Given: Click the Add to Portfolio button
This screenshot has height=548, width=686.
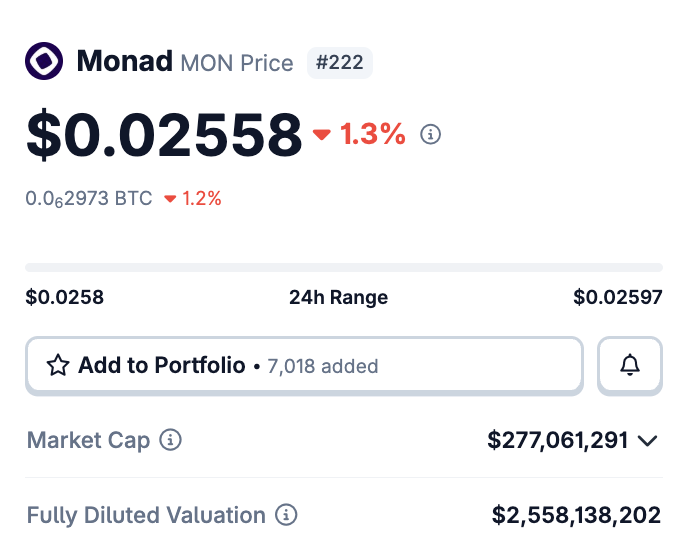Looking at the screenshot, I should pos(303,366).
